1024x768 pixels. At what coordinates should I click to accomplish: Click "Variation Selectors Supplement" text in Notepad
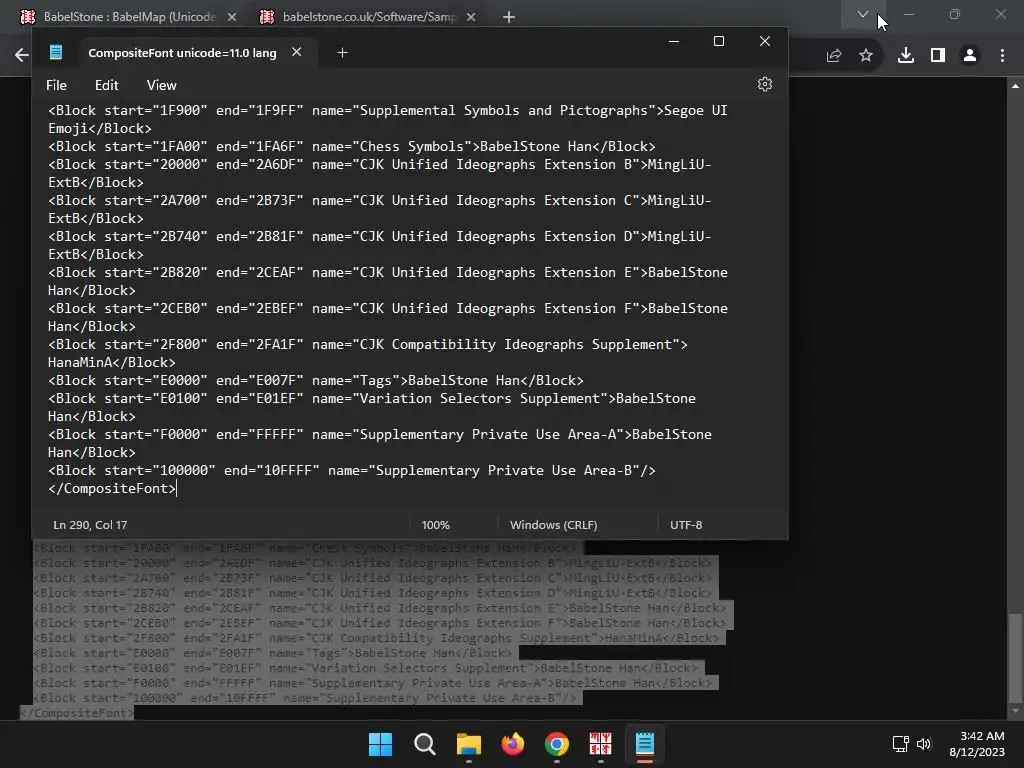[x=479, y=398]
